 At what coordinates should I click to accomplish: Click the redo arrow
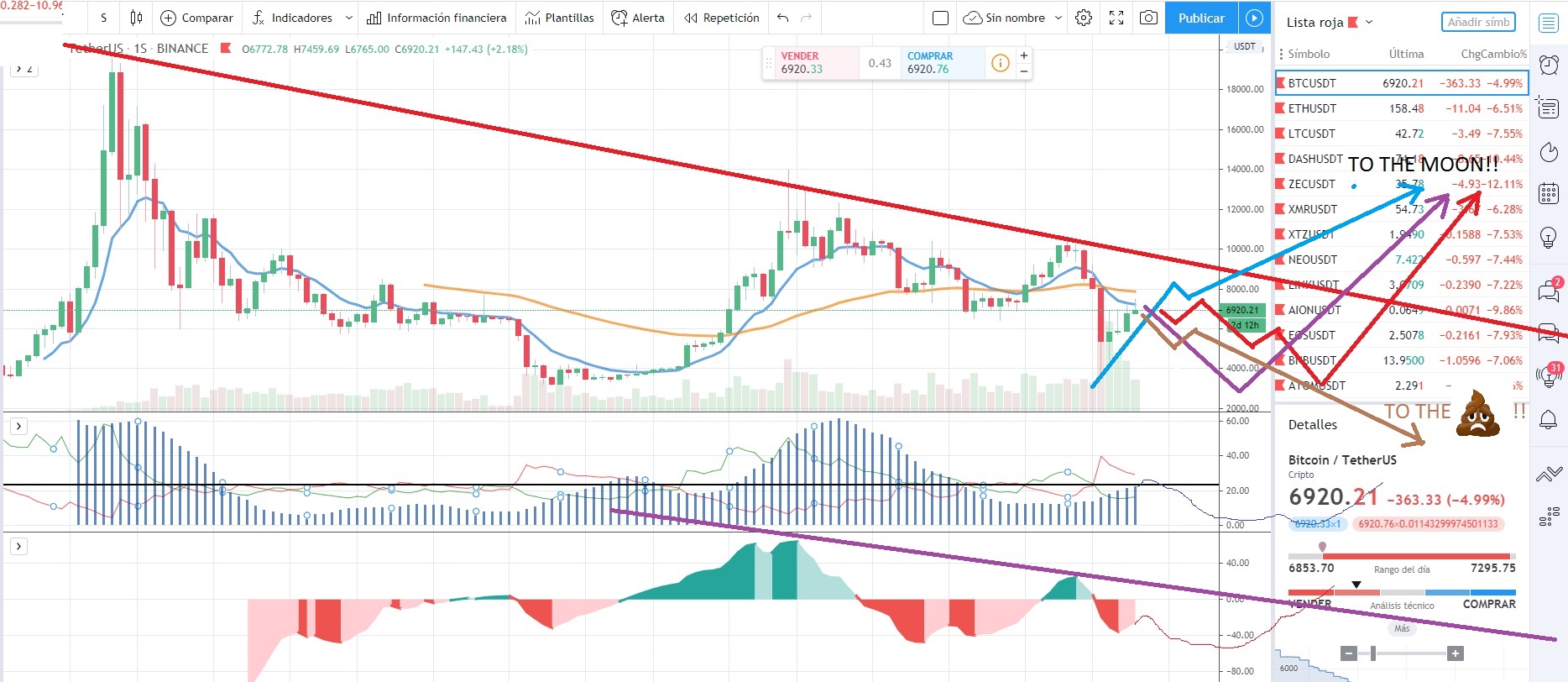807,18
